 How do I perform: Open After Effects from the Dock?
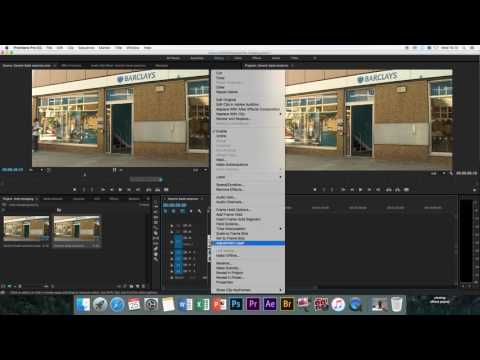(x=270, y=304)
